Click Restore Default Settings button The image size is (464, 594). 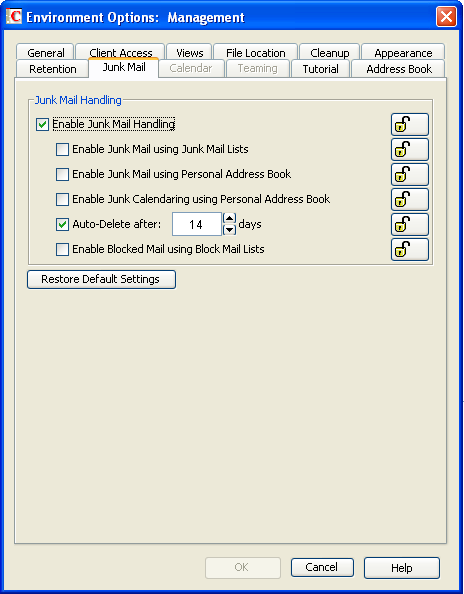point(101,280)
